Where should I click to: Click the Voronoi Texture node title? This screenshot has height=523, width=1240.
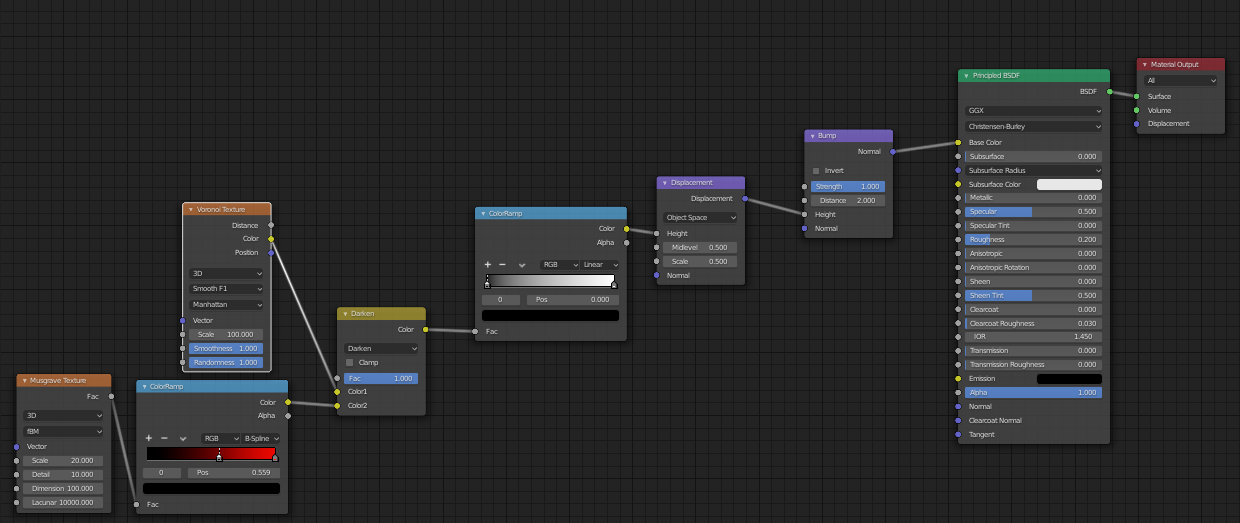221,210
